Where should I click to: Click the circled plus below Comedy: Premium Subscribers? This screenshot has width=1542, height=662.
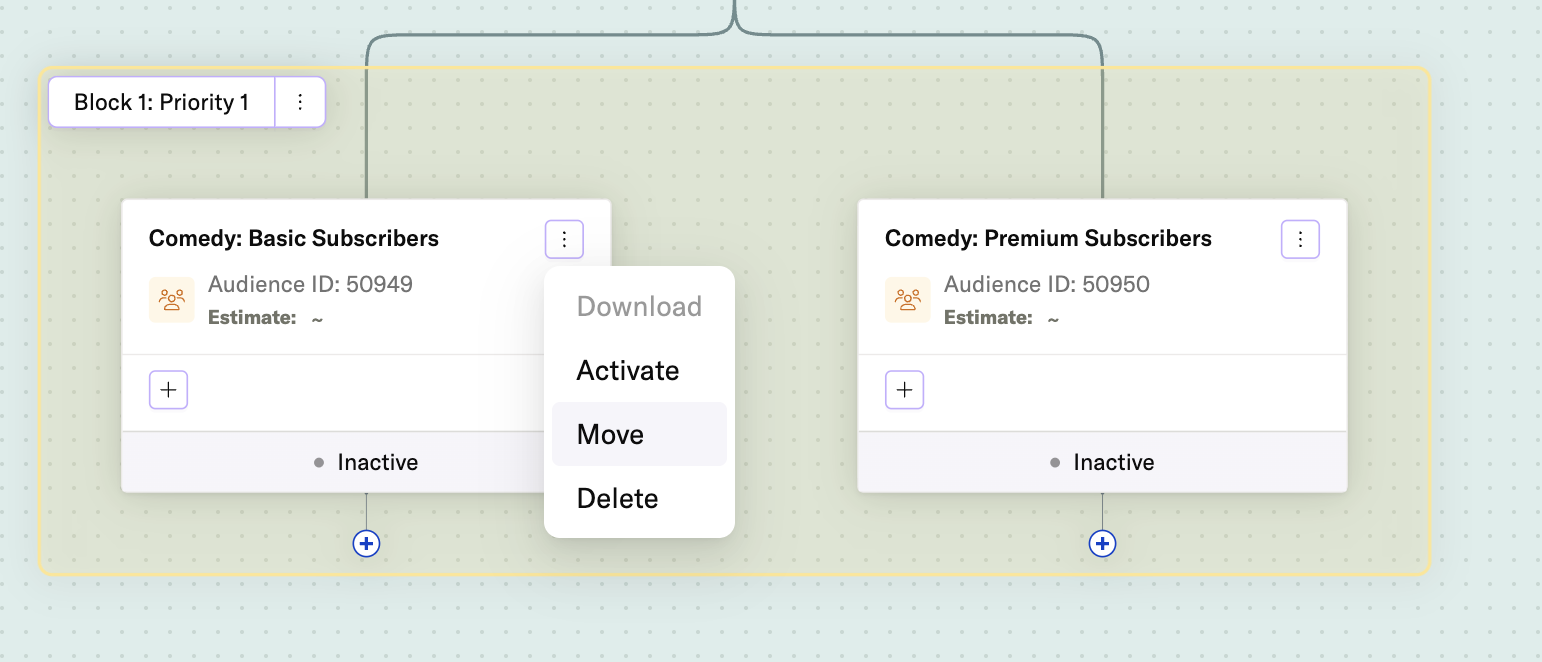(x=1102, y=543)
